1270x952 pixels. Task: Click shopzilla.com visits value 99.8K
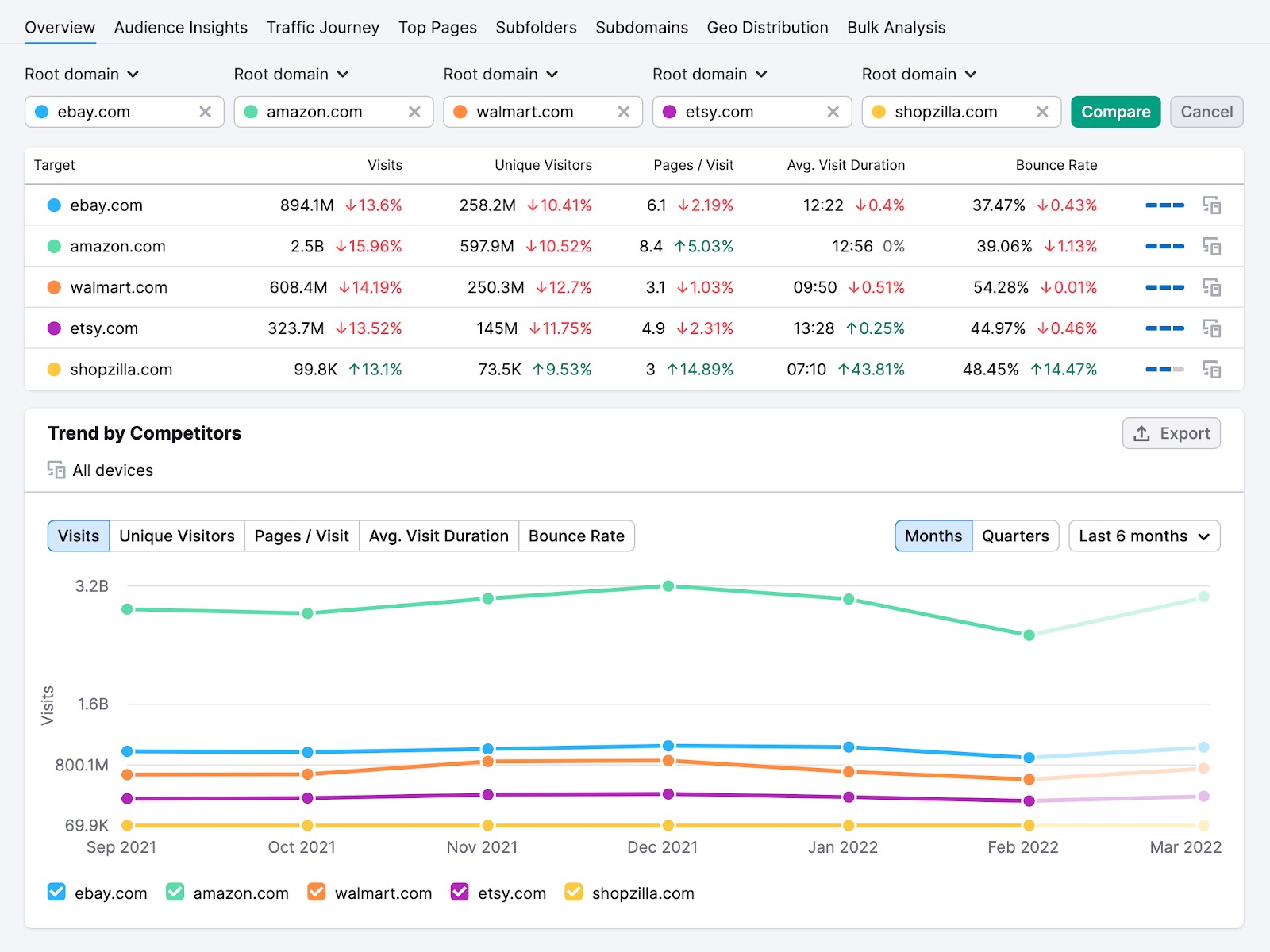tap(315, 370)
